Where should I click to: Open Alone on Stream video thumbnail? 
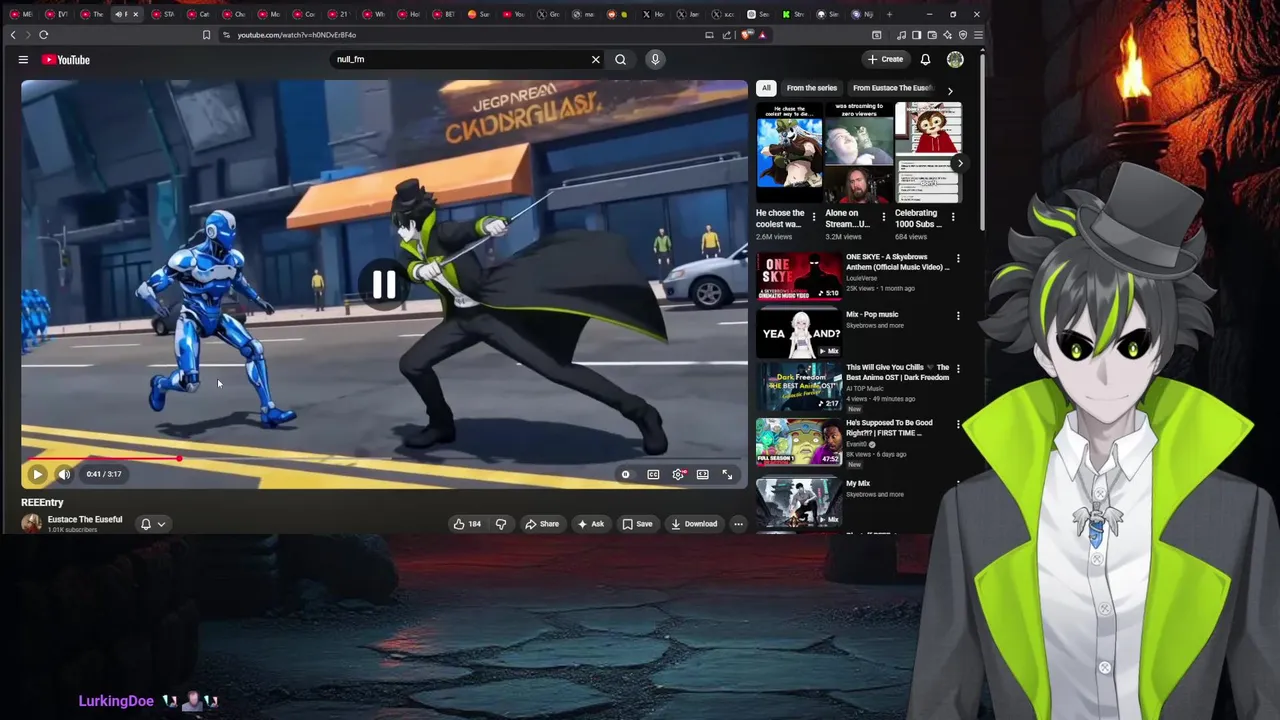pos(859,152)
